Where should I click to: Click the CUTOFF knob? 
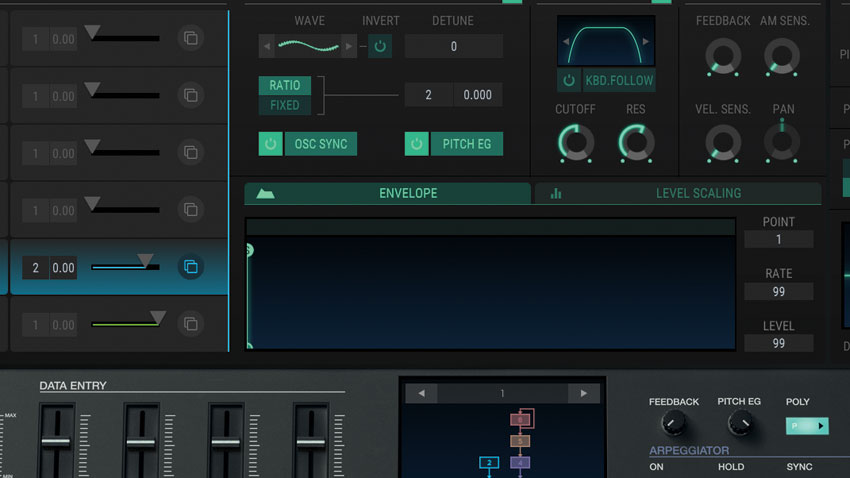[x=576, y=143]
